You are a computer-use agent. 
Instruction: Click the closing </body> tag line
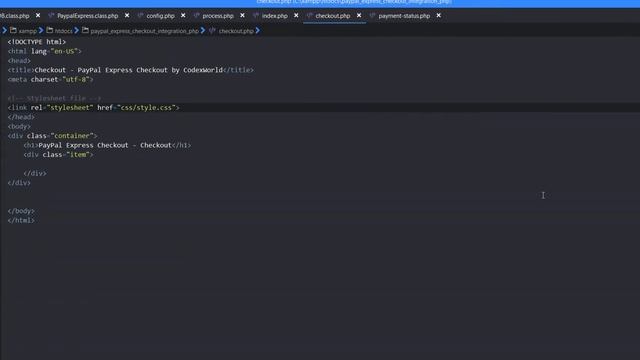tap(21, 211)
